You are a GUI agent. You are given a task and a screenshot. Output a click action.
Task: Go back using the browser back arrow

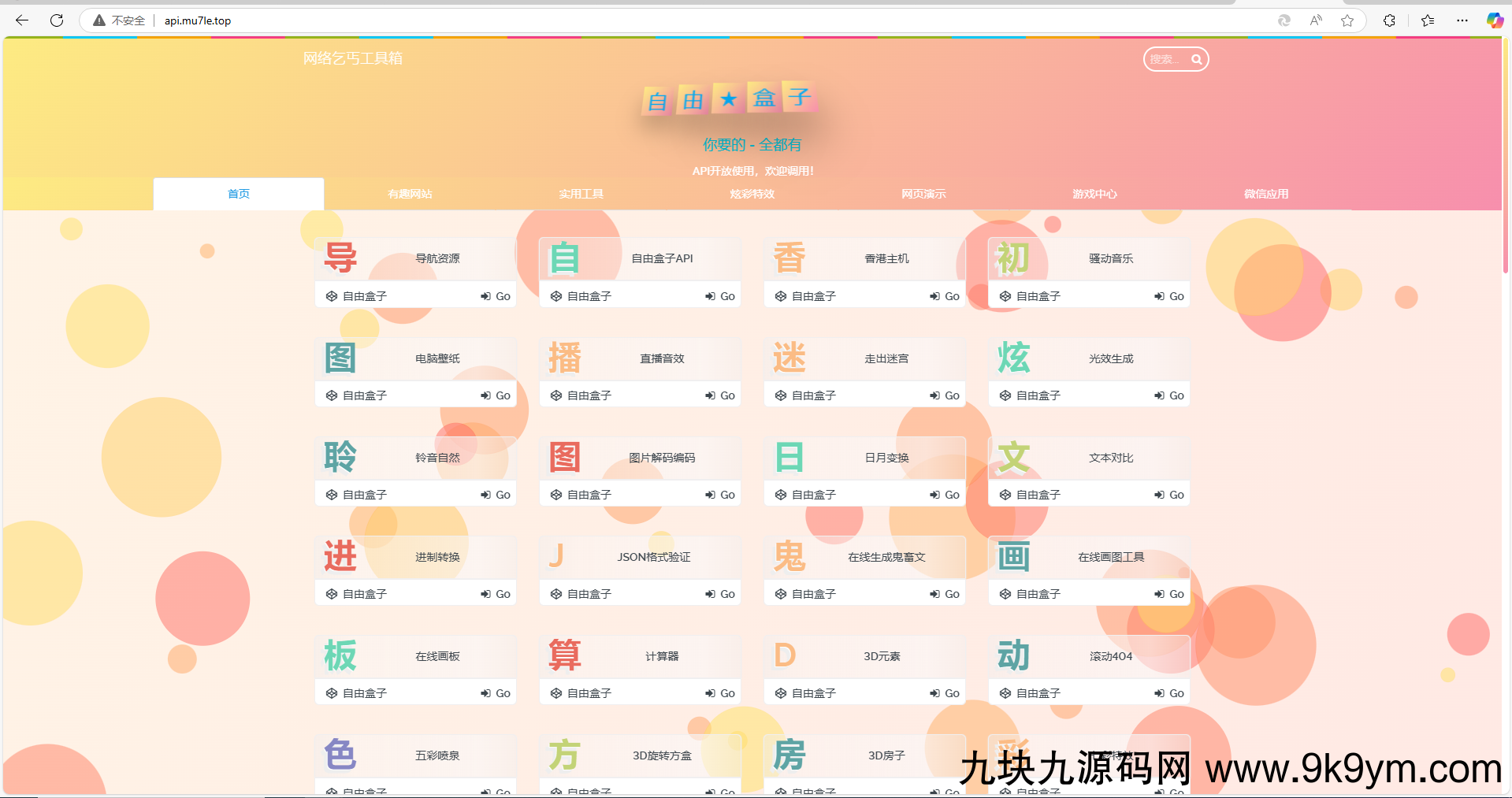(x=22, y=20)
